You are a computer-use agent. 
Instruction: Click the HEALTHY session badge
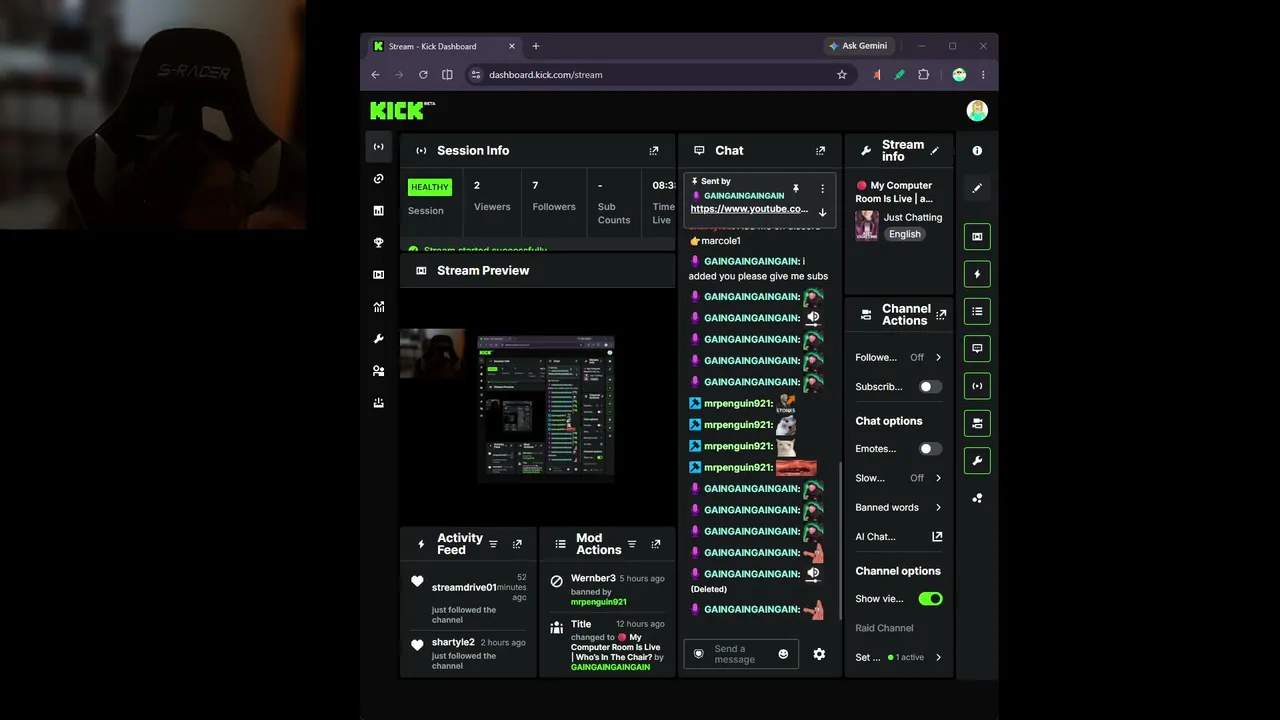430,187
